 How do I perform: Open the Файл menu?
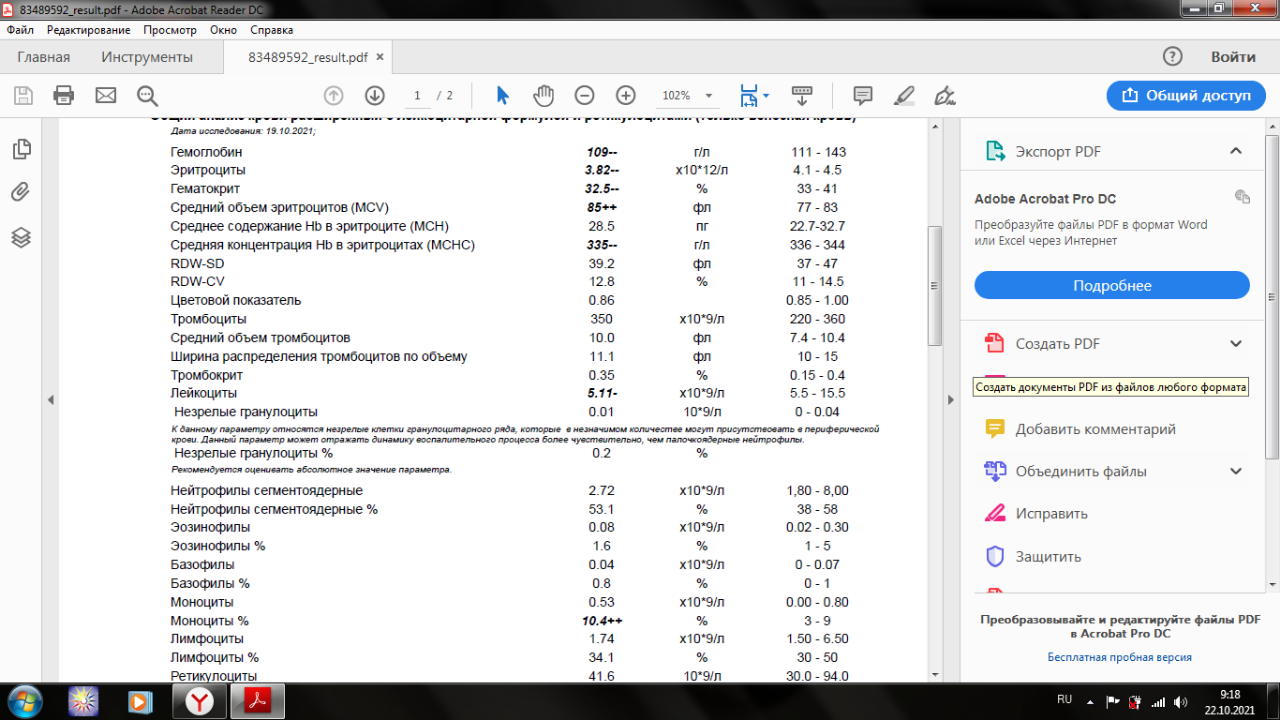click(20, 30)
